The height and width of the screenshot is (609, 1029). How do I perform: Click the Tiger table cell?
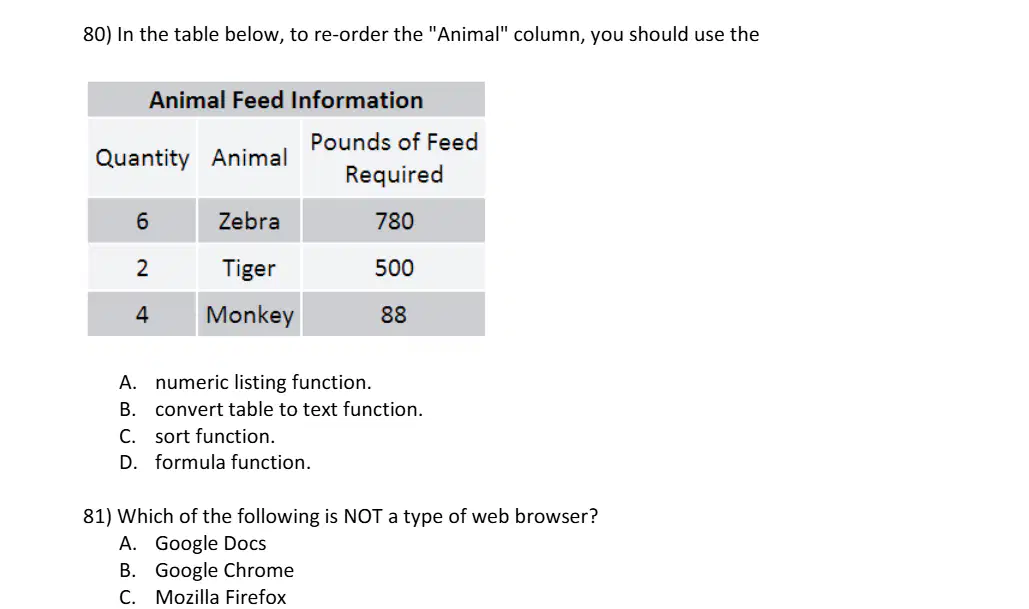(249, 268)
